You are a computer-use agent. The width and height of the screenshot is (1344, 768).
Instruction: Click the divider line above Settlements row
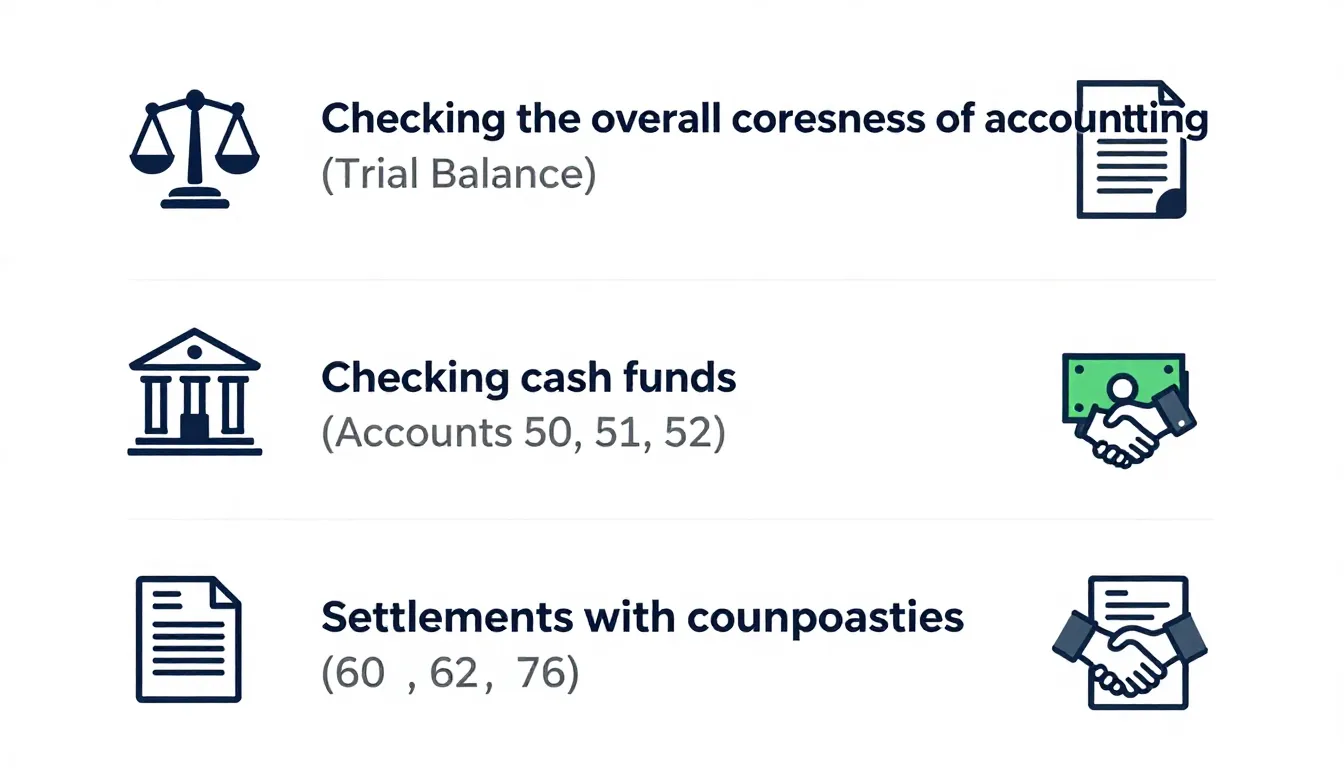click(x=672, y=520)
